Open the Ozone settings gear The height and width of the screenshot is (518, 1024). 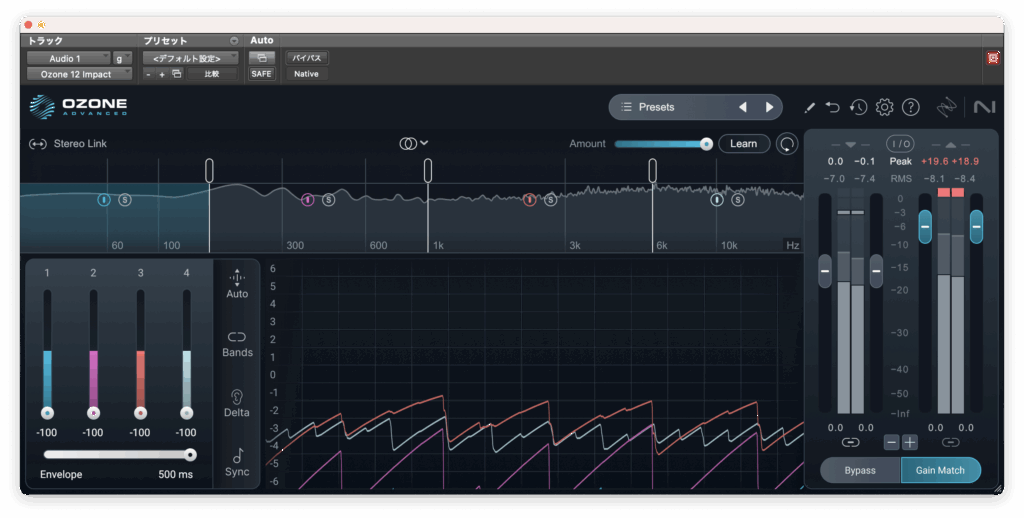coord(884,107)
